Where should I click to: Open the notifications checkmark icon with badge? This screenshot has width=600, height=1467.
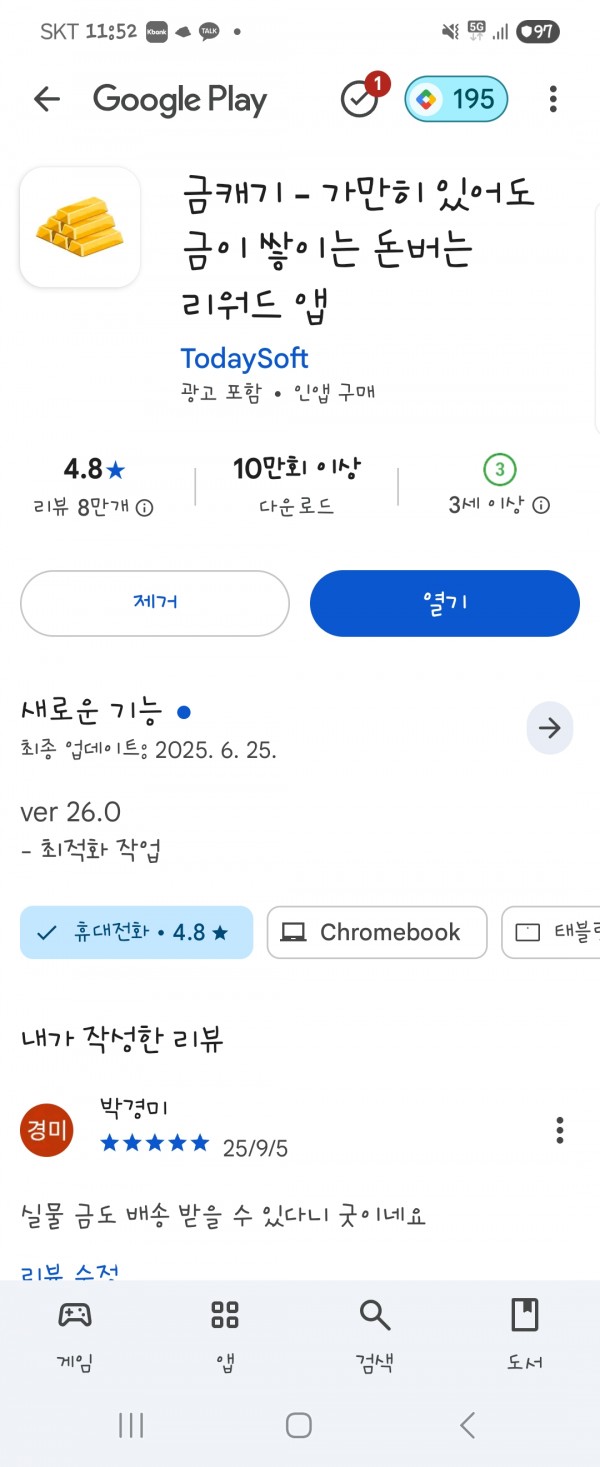click(x=362, y=97)
